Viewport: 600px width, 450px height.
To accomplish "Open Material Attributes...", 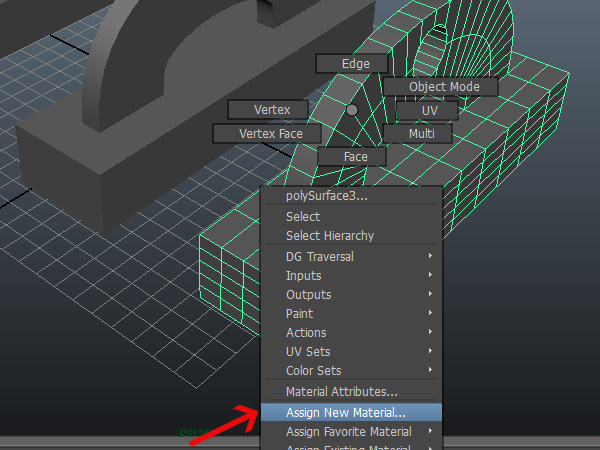I will pos(351,391).
